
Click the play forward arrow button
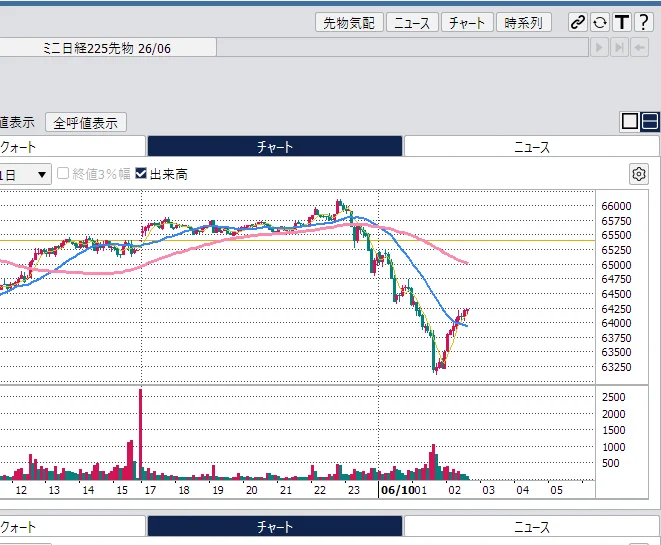[599, 48]
